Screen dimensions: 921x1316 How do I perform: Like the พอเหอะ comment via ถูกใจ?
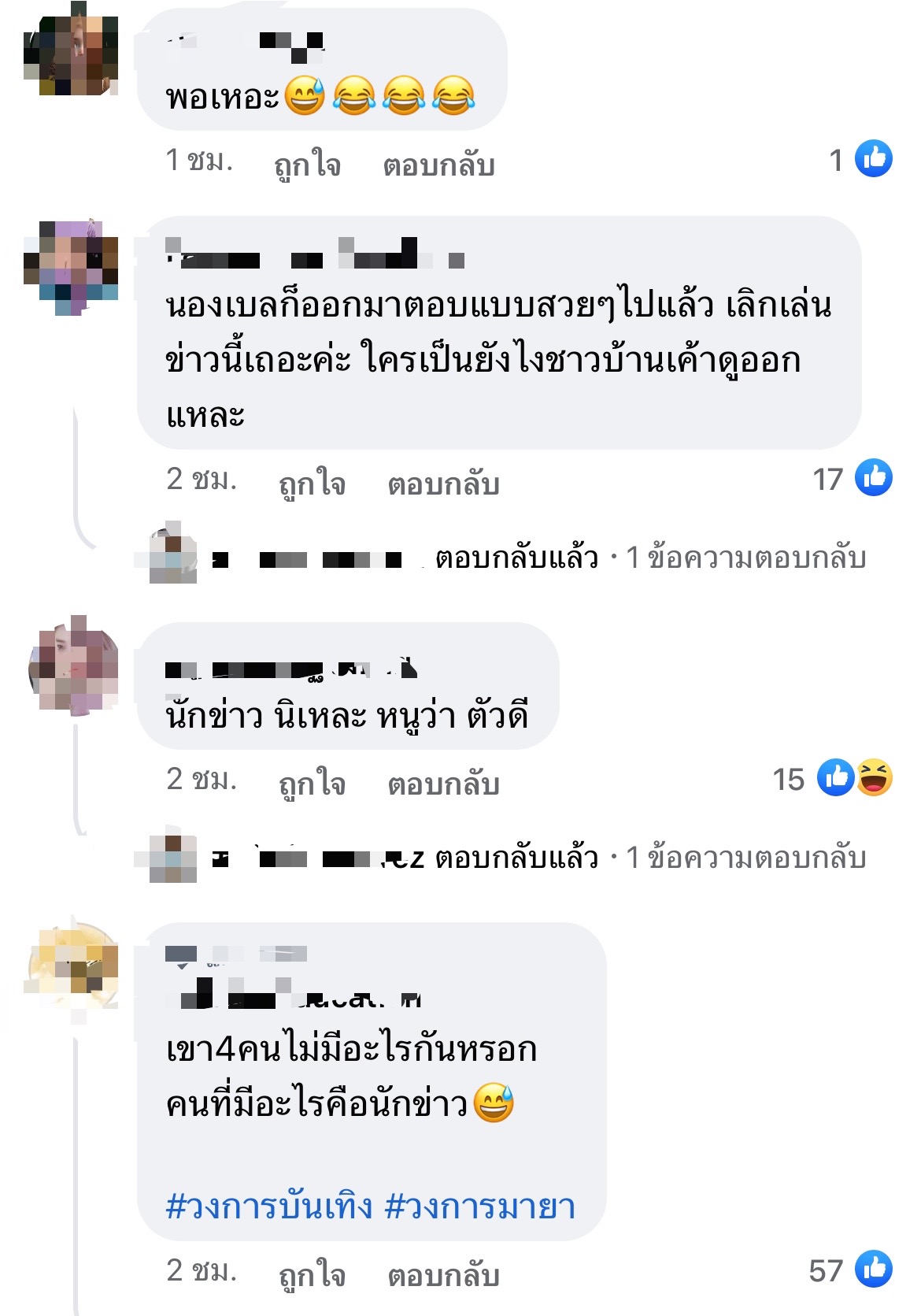point(307,164)
